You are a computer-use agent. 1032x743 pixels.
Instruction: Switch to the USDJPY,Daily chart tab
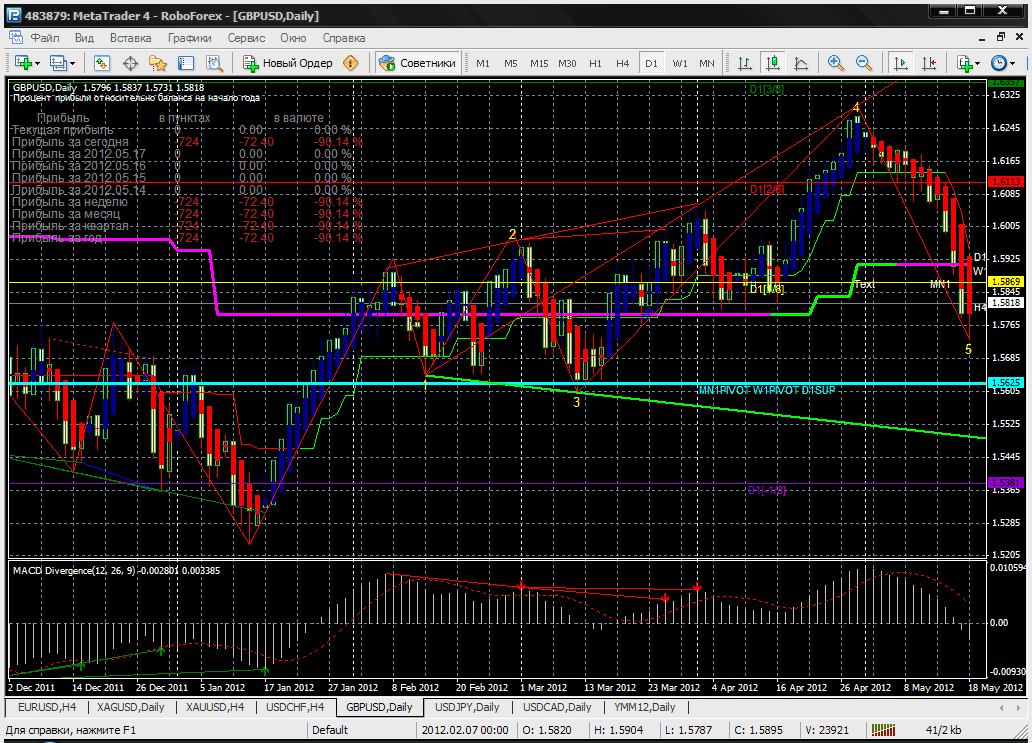pos(467,707)
